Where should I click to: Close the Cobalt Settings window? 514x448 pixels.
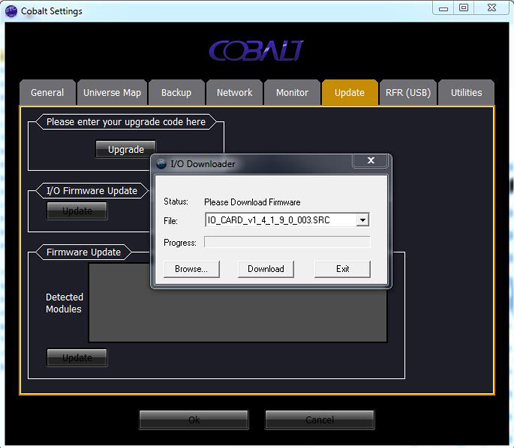492,8
